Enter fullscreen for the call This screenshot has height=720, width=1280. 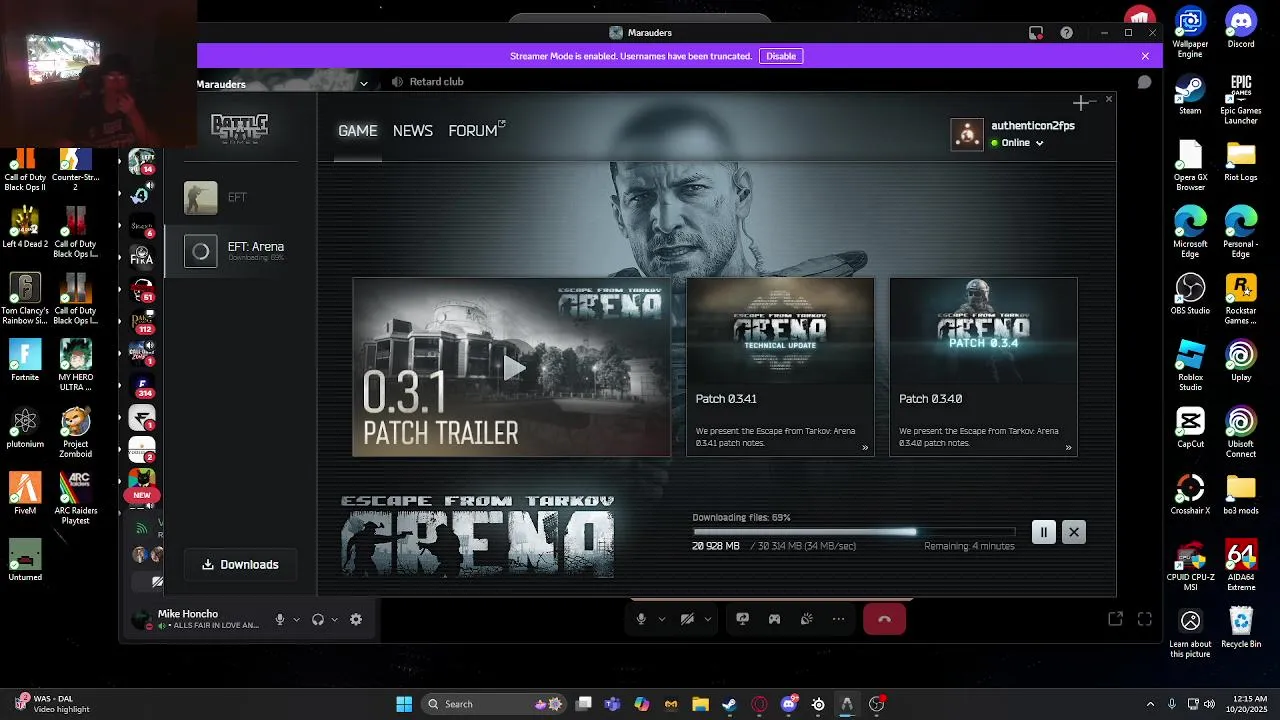click(1145, 619)
